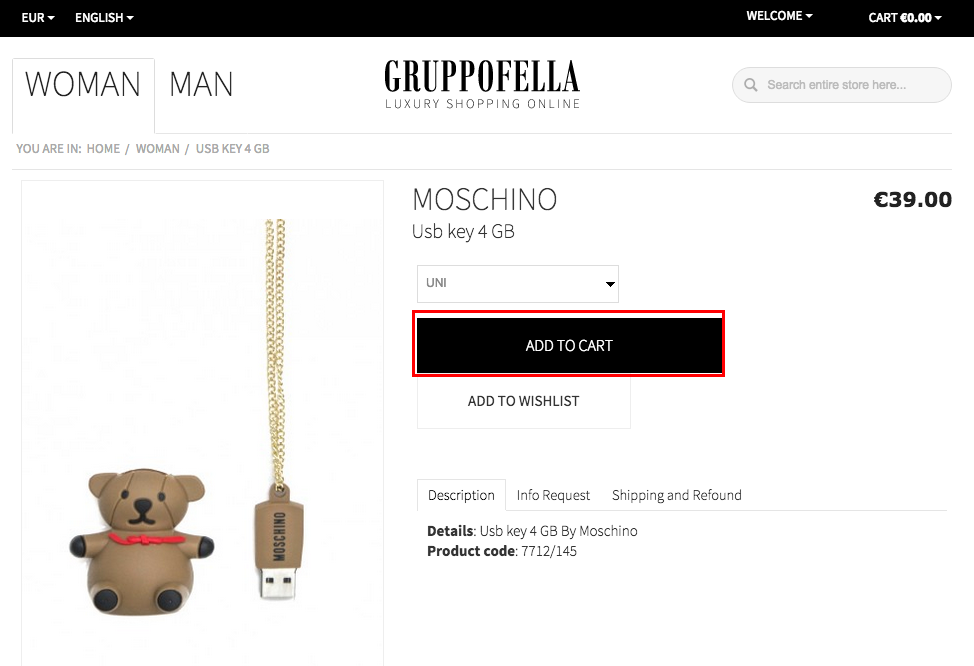Switch to the MAN tab
The image size is (974, 666).
pos(201,85)
